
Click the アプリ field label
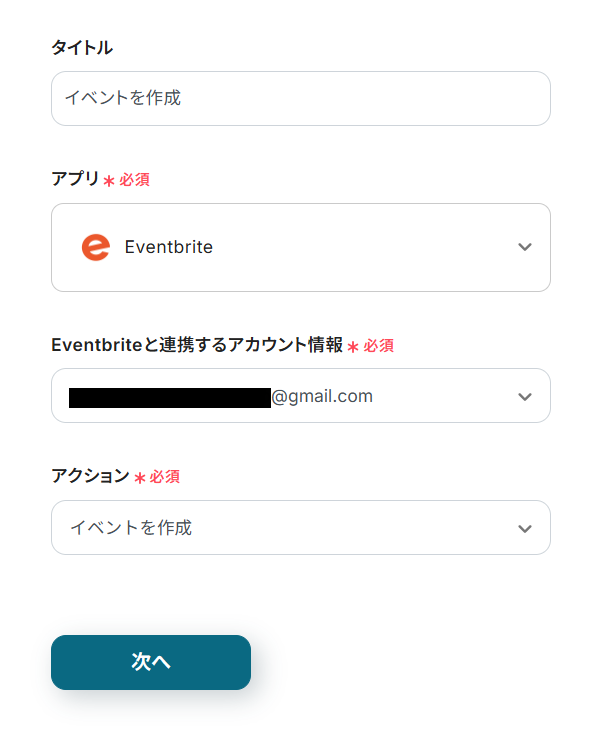click(x=75, y=178)
